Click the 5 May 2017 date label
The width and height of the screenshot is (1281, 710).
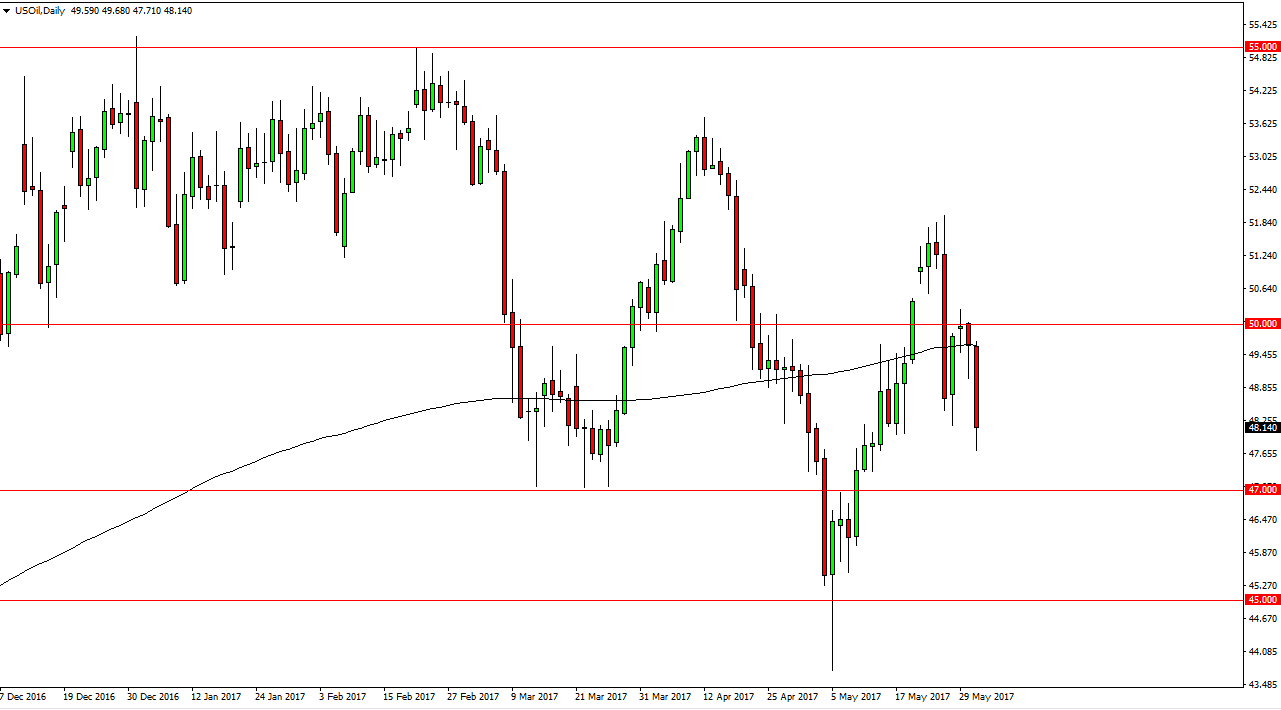pos(856,697)
